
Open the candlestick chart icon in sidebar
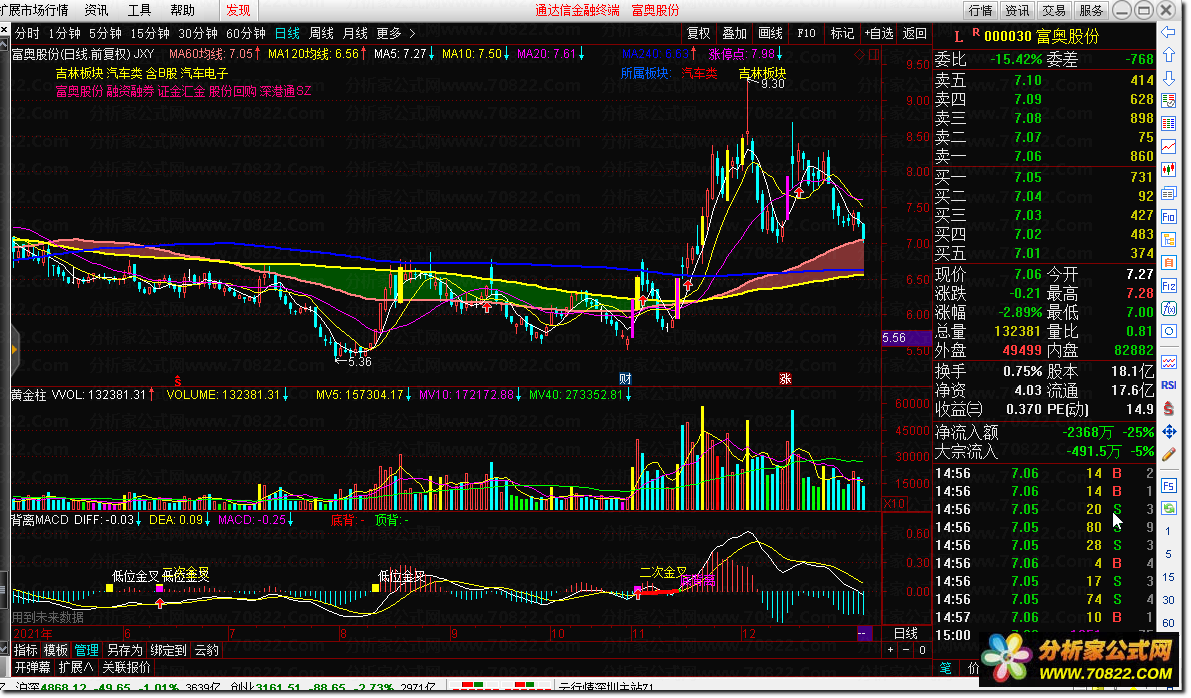1168,169
